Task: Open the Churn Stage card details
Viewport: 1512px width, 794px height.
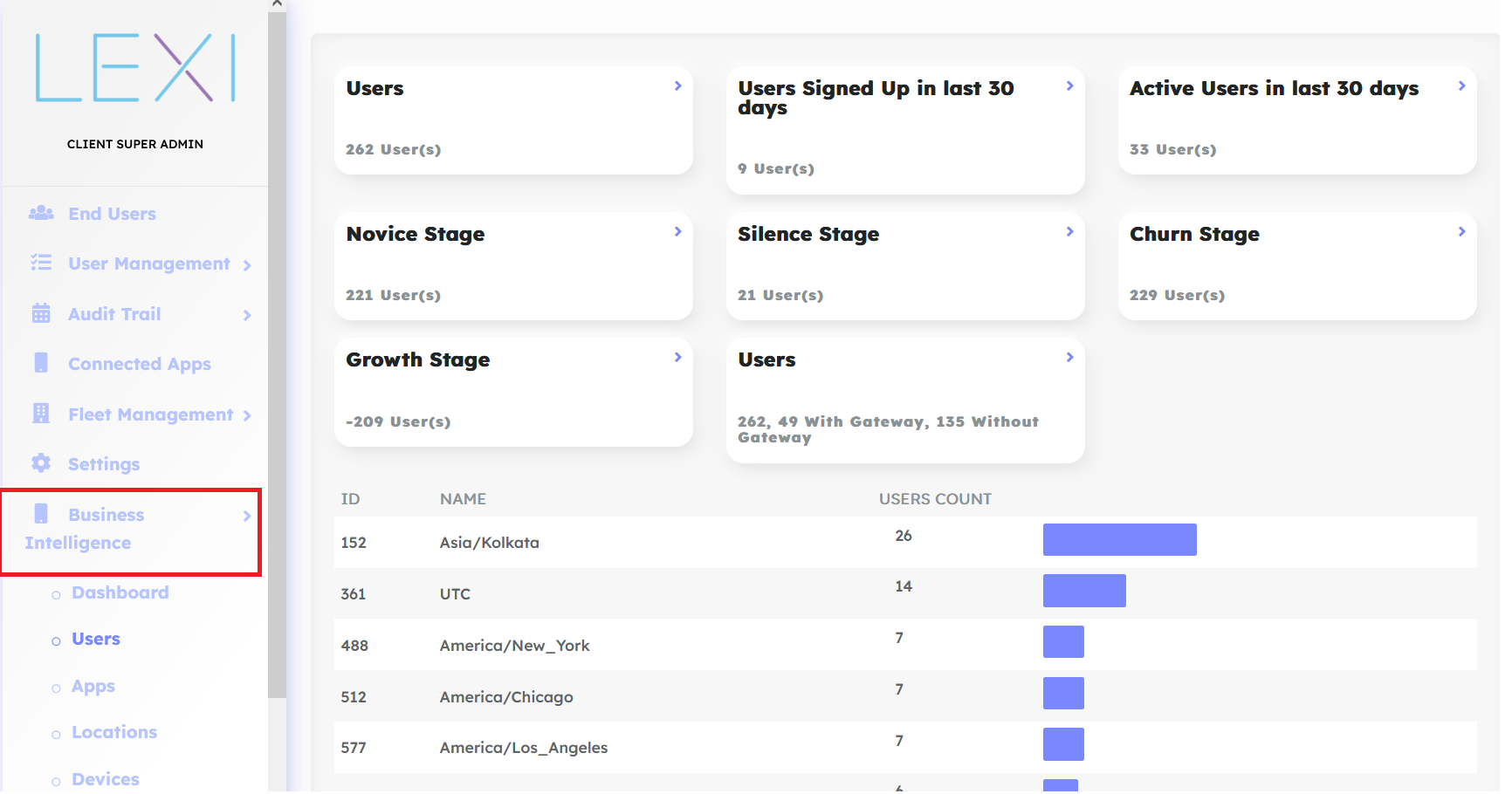Action: click(1461, 232)
